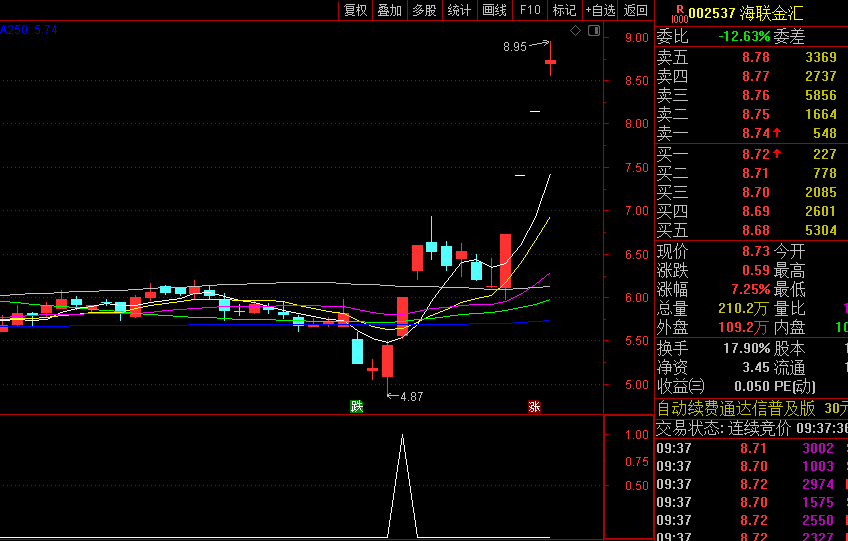Select 买四 bid price 8.69
Screen dimensions: 848x541
point(756,211)
